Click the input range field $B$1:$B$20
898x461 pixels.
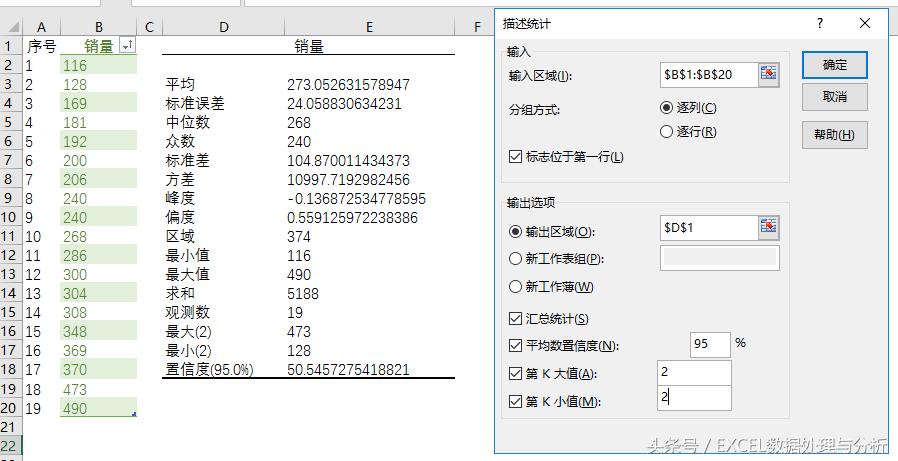[x=710, y=74]
